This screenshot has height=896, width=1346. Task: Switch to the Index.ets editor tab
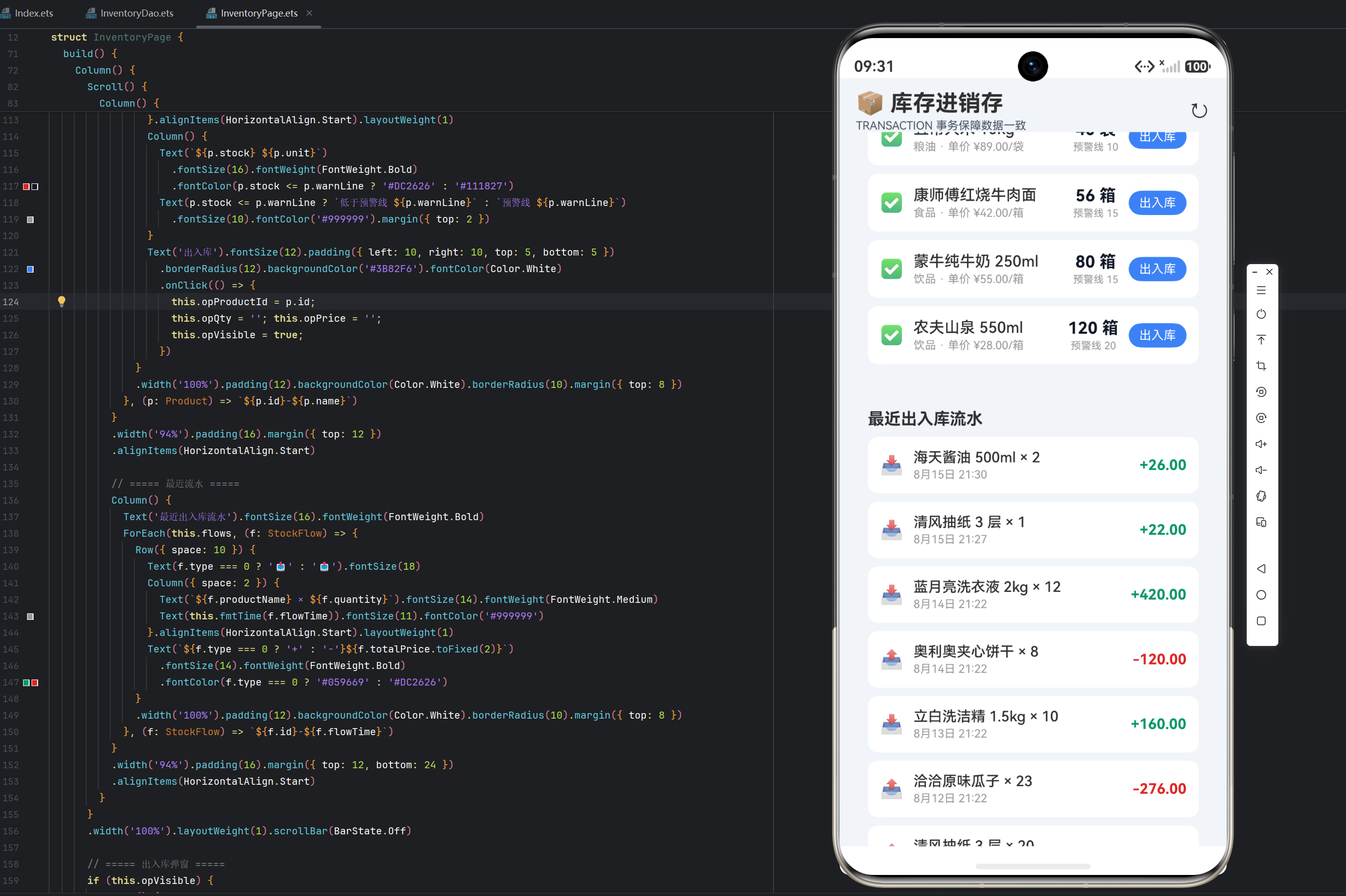(x=27, y=13)
